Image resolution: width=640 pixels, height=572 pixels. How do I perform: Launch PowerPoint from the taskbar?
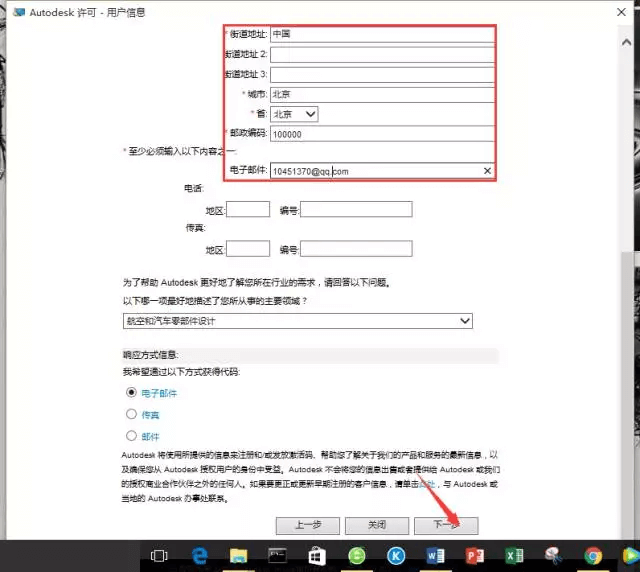(475, 556)
